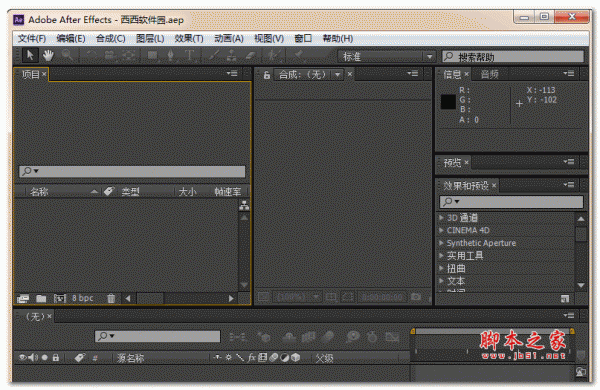
Task: Click the Project panel trash delete icon
Action: click(111, 299)
